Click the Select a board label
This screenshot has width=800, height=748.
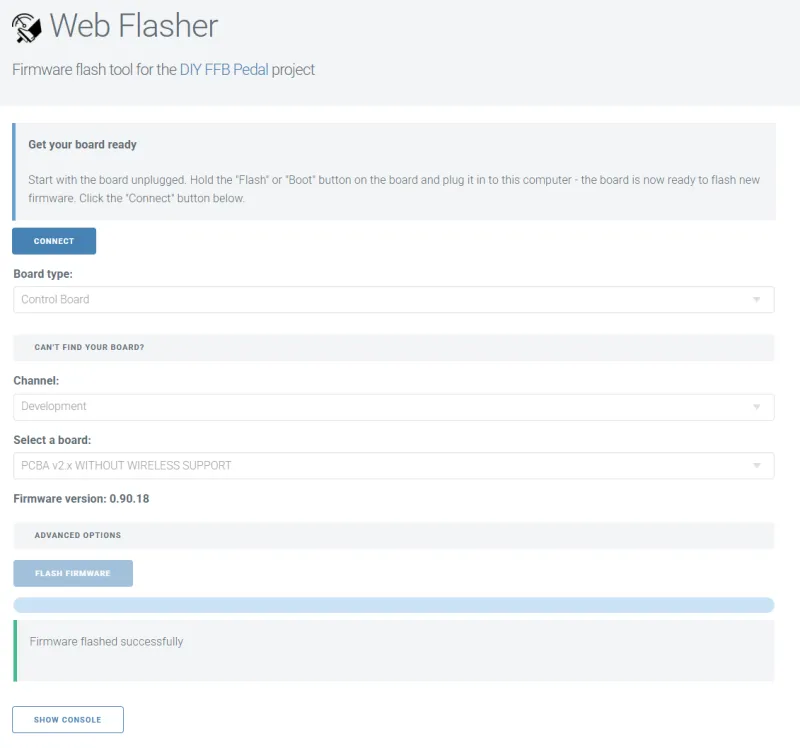pyautogui.click(x=52, y=440)
